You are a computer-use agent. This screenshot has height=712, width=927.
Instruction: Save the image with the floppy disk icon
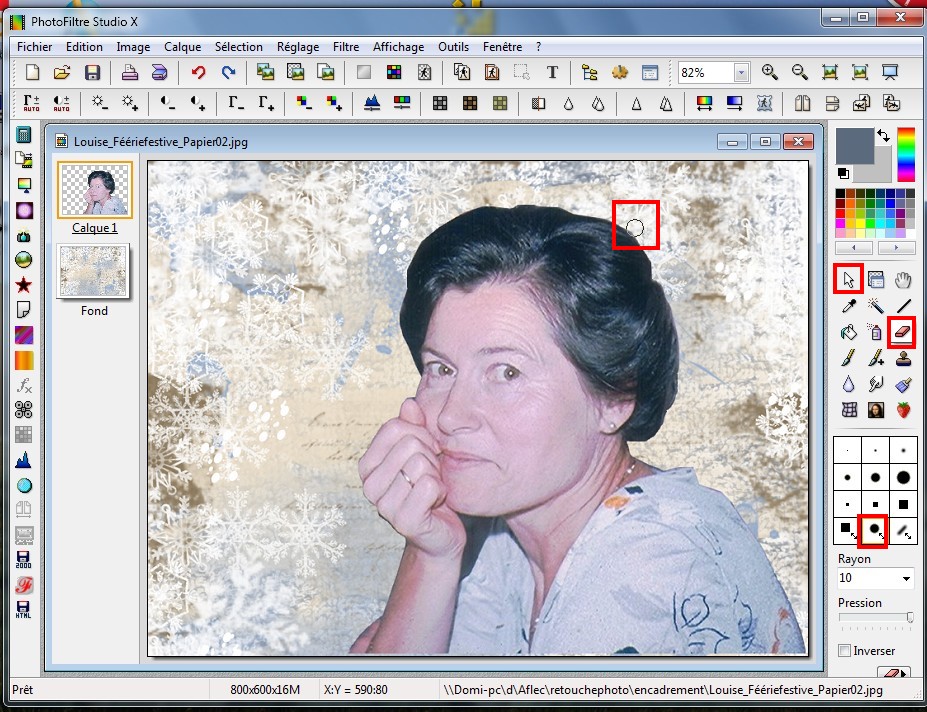click(92, 72)
